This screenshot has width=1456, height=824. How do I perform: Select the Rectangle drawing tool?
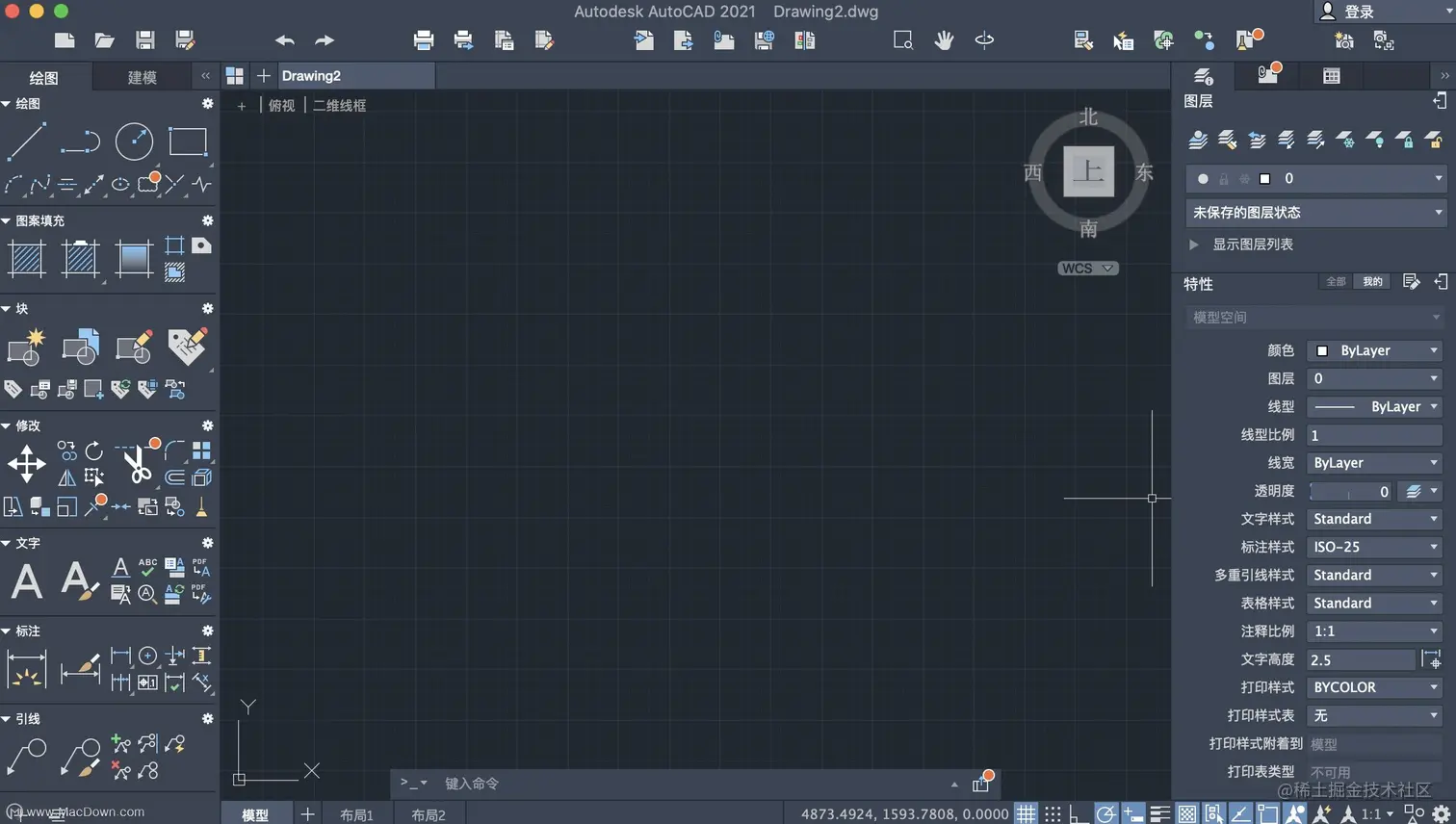(188, 142)
